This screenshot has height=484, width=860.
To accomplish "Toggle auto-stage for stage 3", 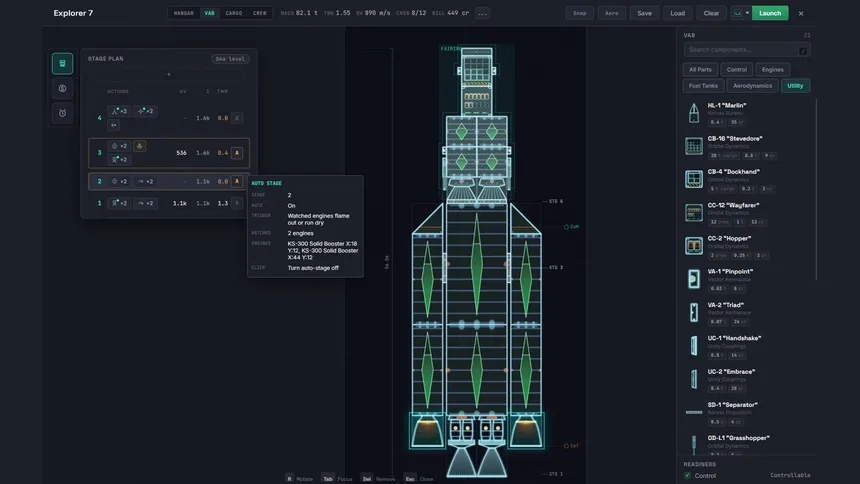I will click(237, 153).
